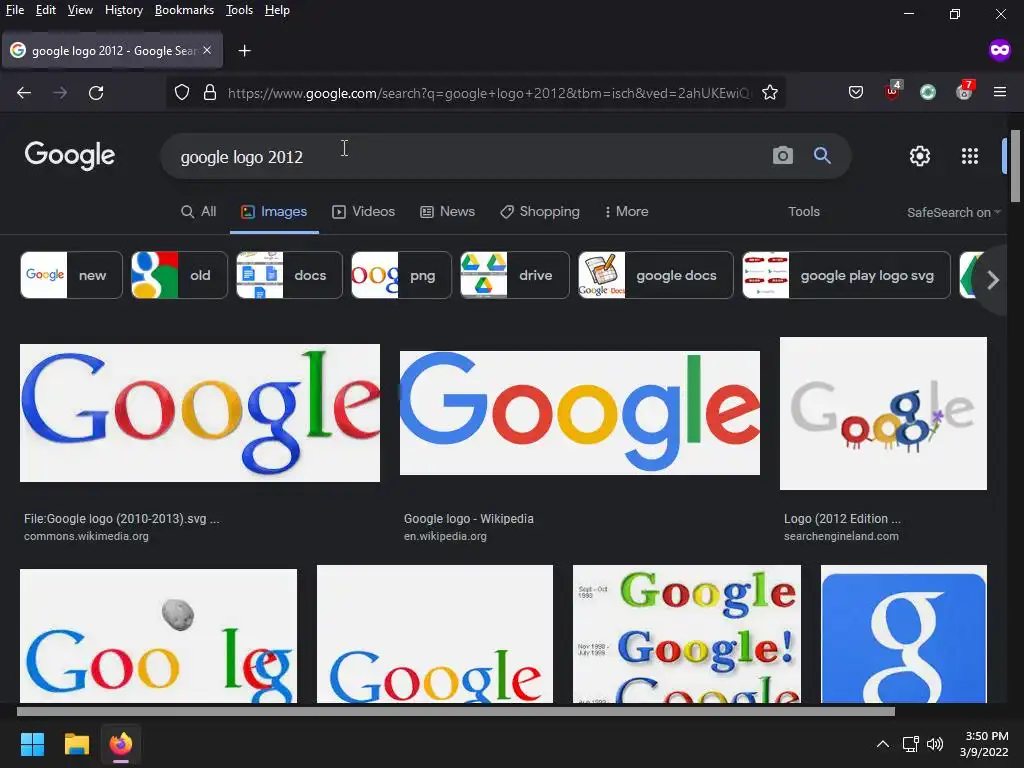The image size is (1024, 768).
Task: Expand the SafeSearch on dropdown
Action: click(953, 212)
